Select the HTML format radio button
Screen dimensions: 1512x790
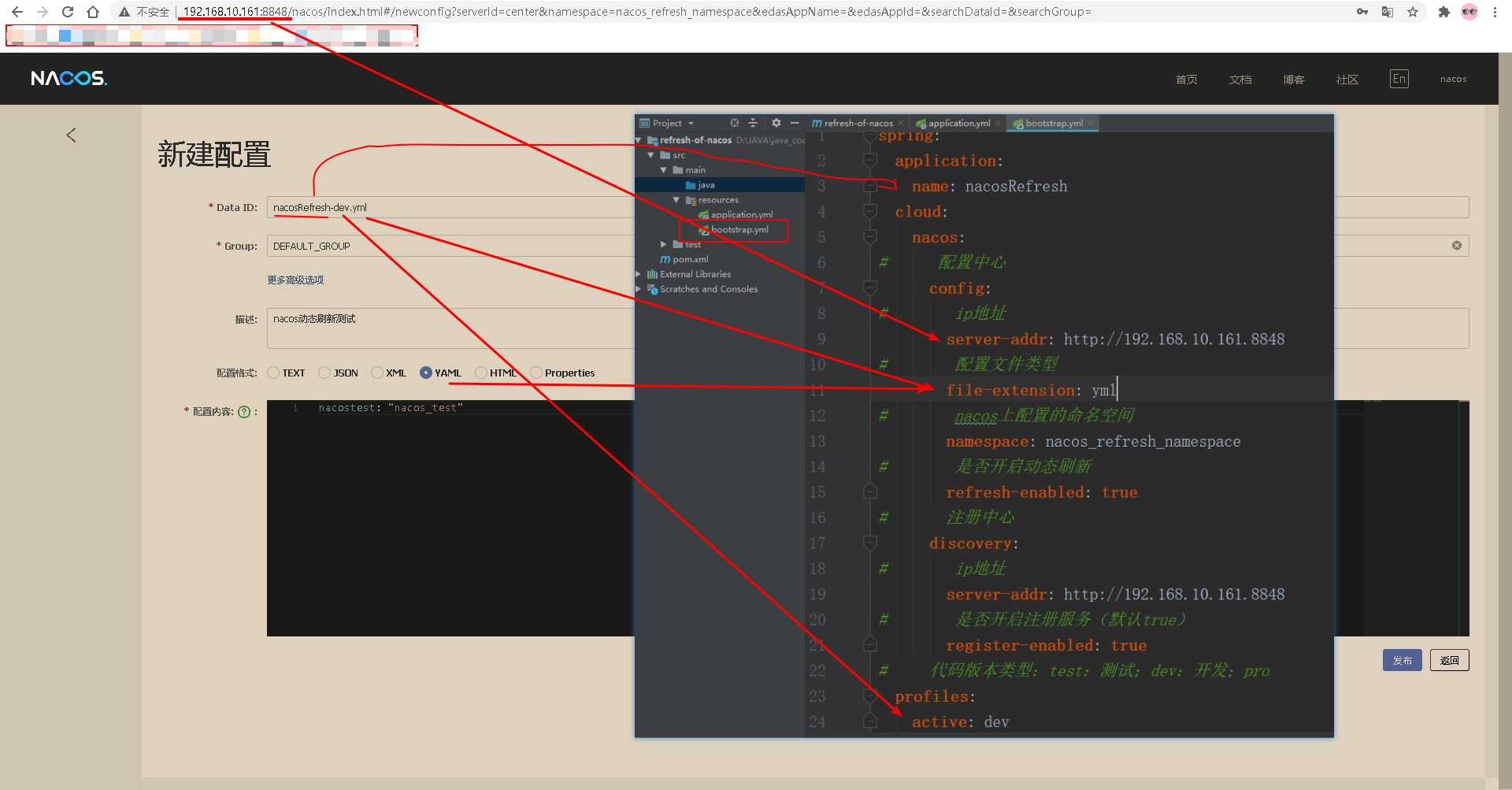[x=480, y=373]
